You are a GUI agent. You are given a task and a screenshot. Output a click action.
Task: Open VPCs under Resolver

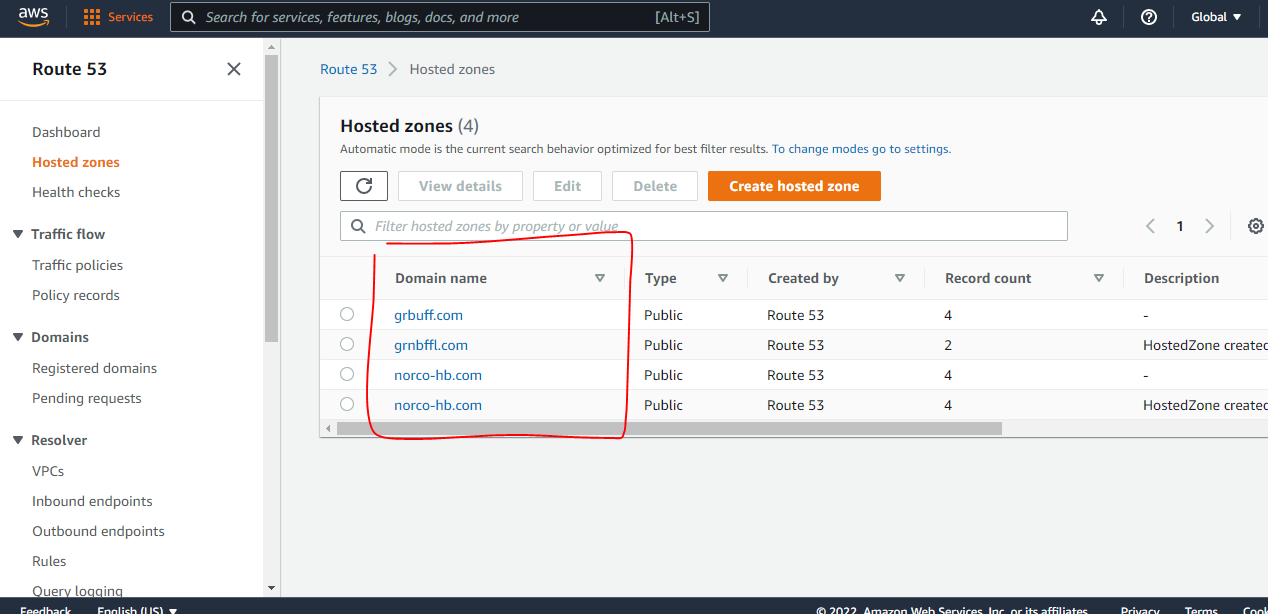(x=48, y=471)
